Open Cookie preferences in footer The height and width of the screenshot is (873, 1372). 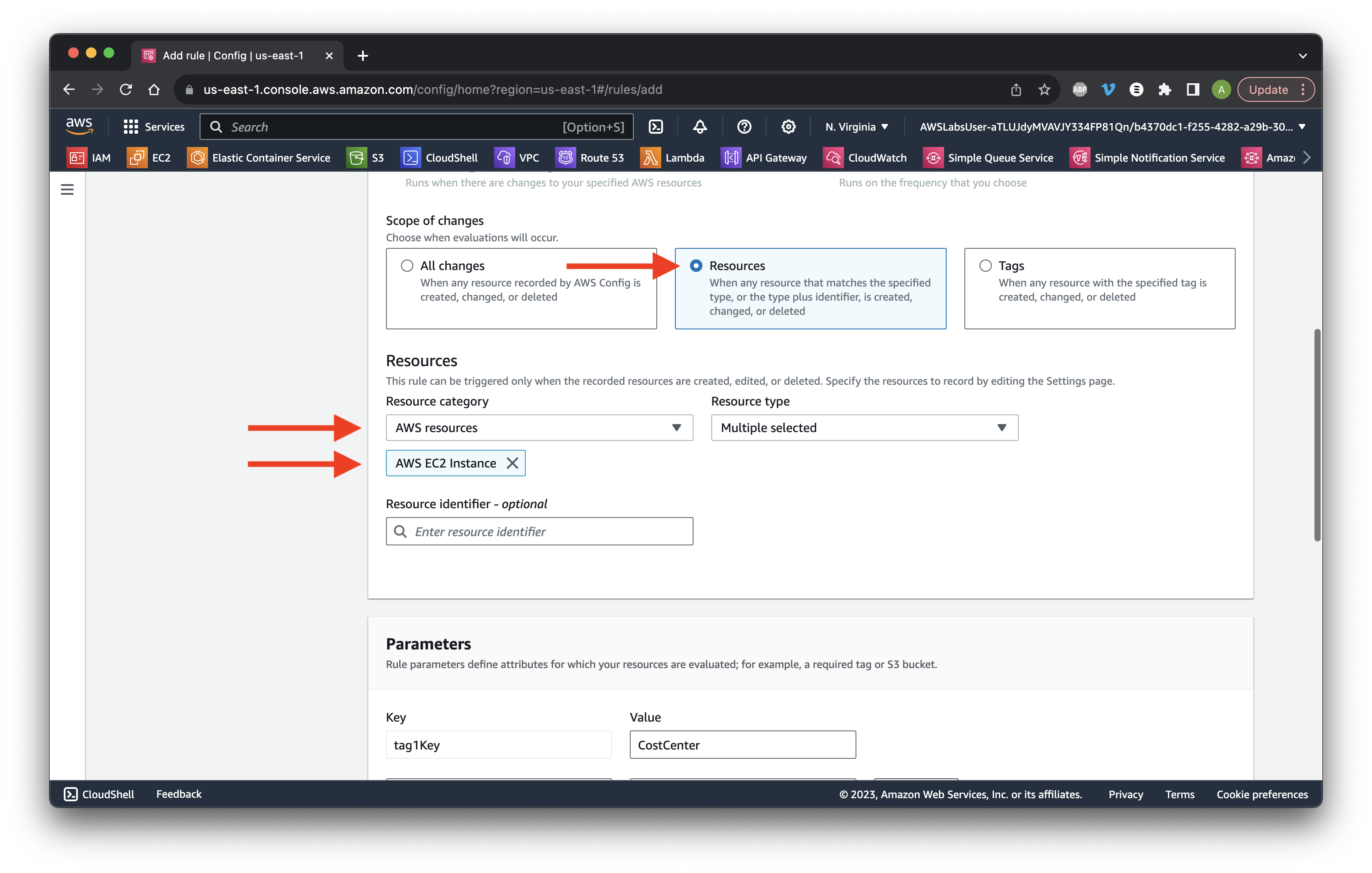coord(1262,794)
